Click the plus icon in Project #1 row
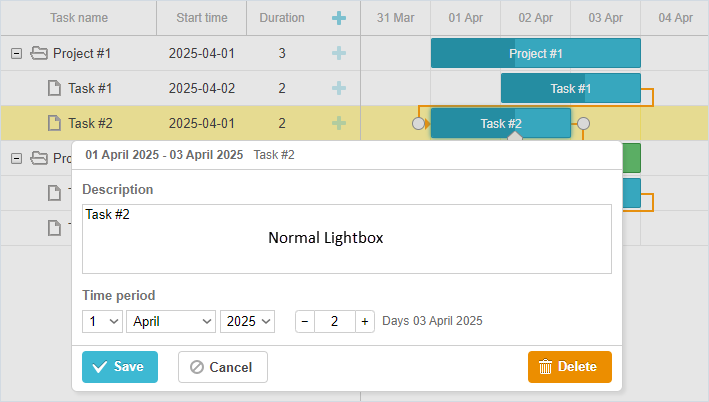Viewport: 709px width, 402px height. tap(339, 53)
